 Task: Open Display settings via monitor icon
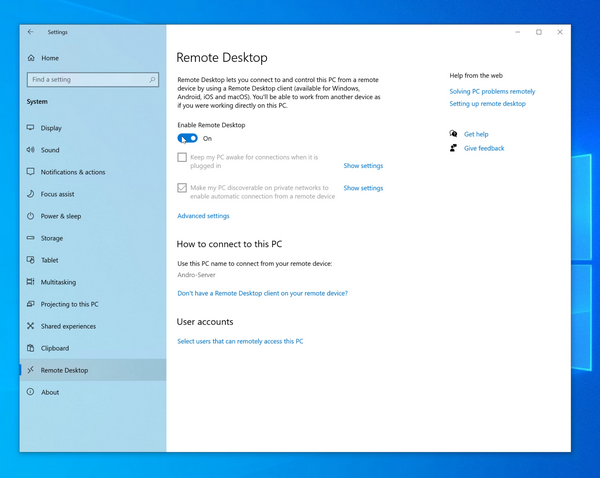[30, 128]
